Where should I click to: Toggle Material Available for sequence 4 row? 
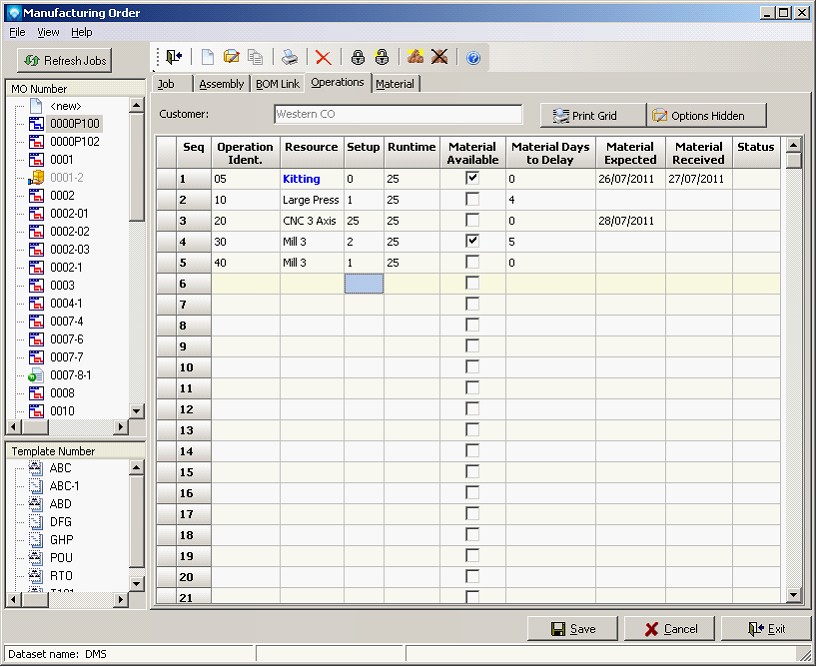tap(472, 241)
